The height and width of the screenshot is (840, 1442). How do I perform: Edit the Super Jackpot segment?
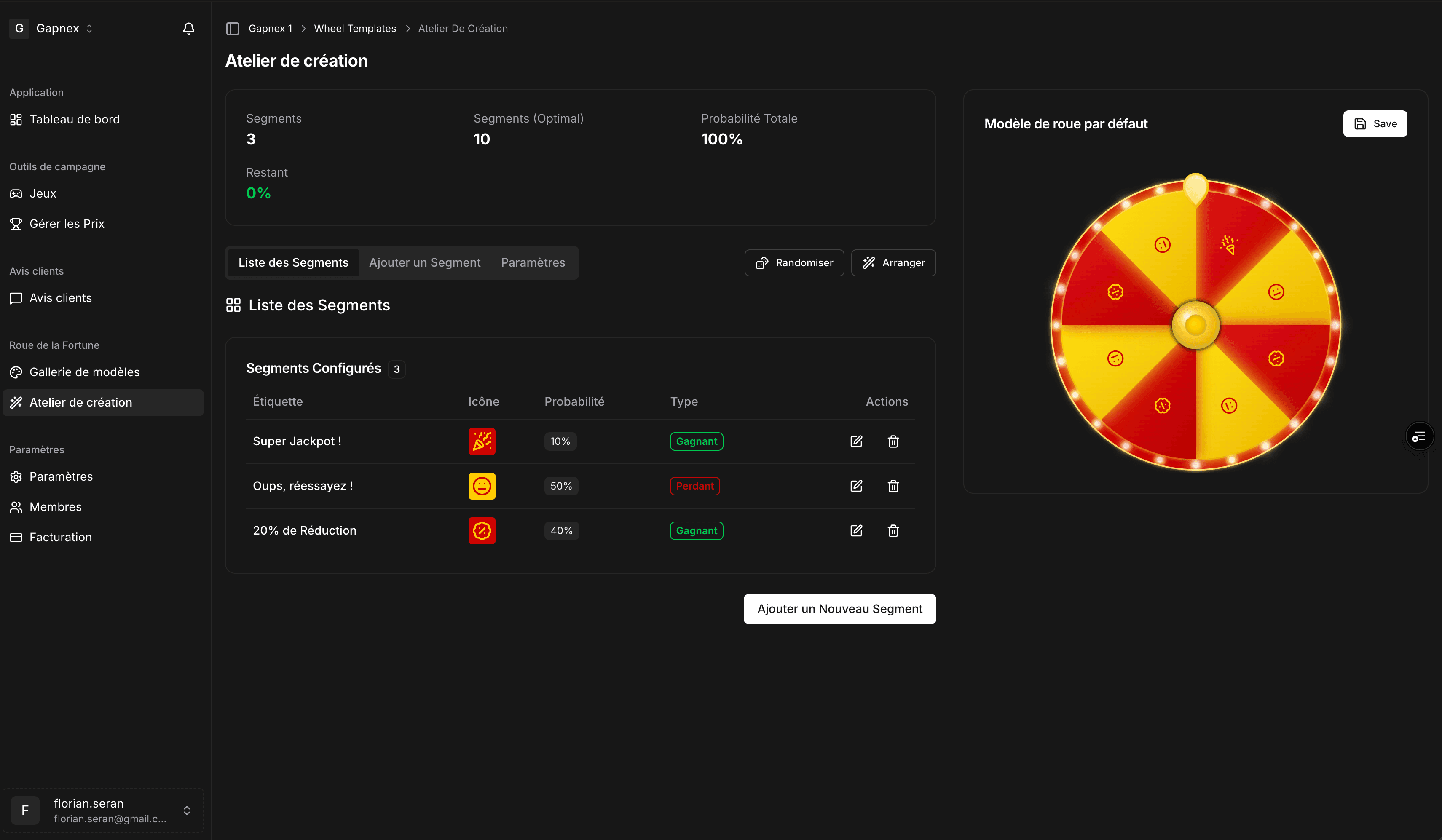(856, 441)
